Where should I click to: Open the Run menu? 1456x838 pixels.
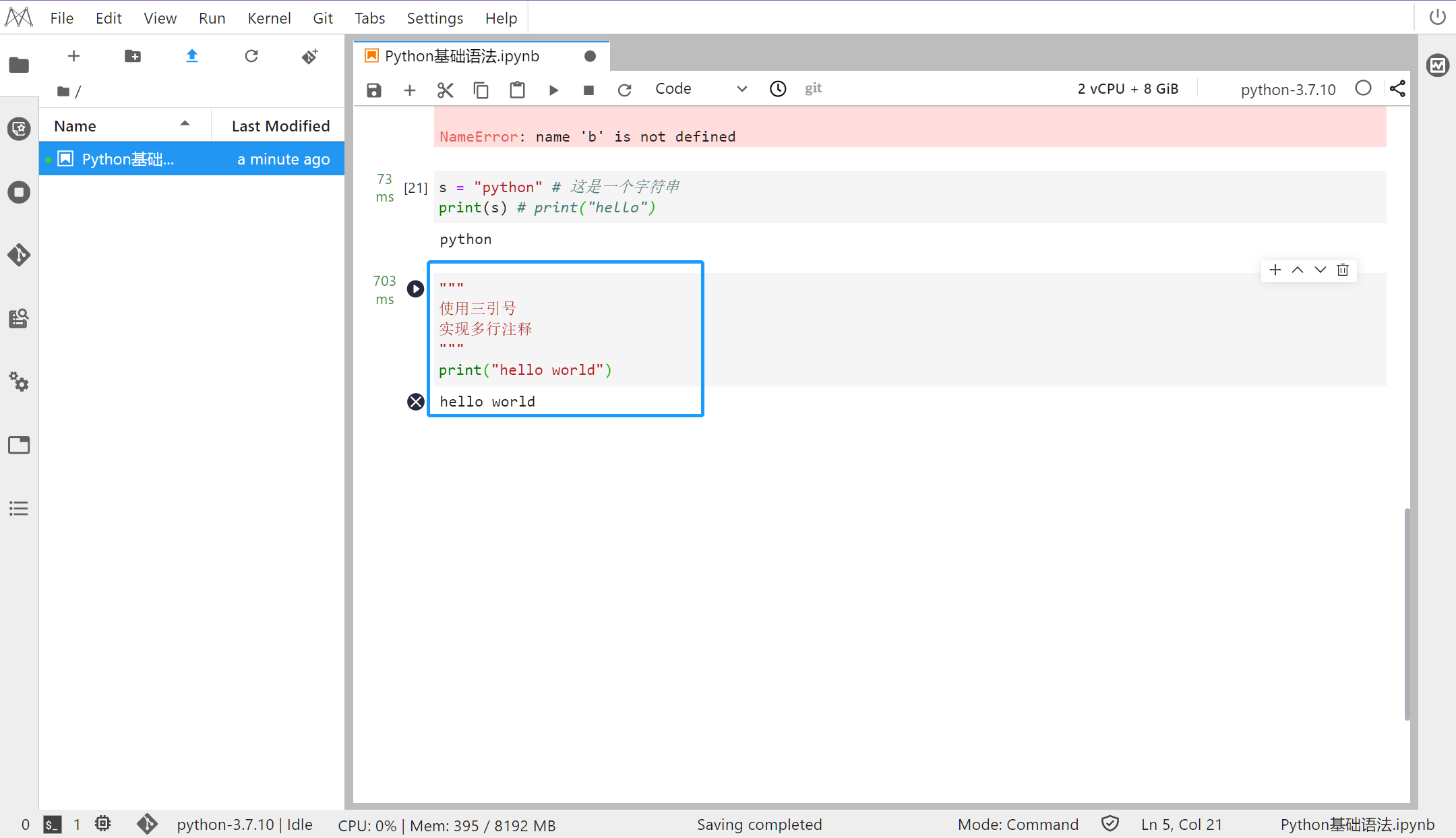(212, 18)
